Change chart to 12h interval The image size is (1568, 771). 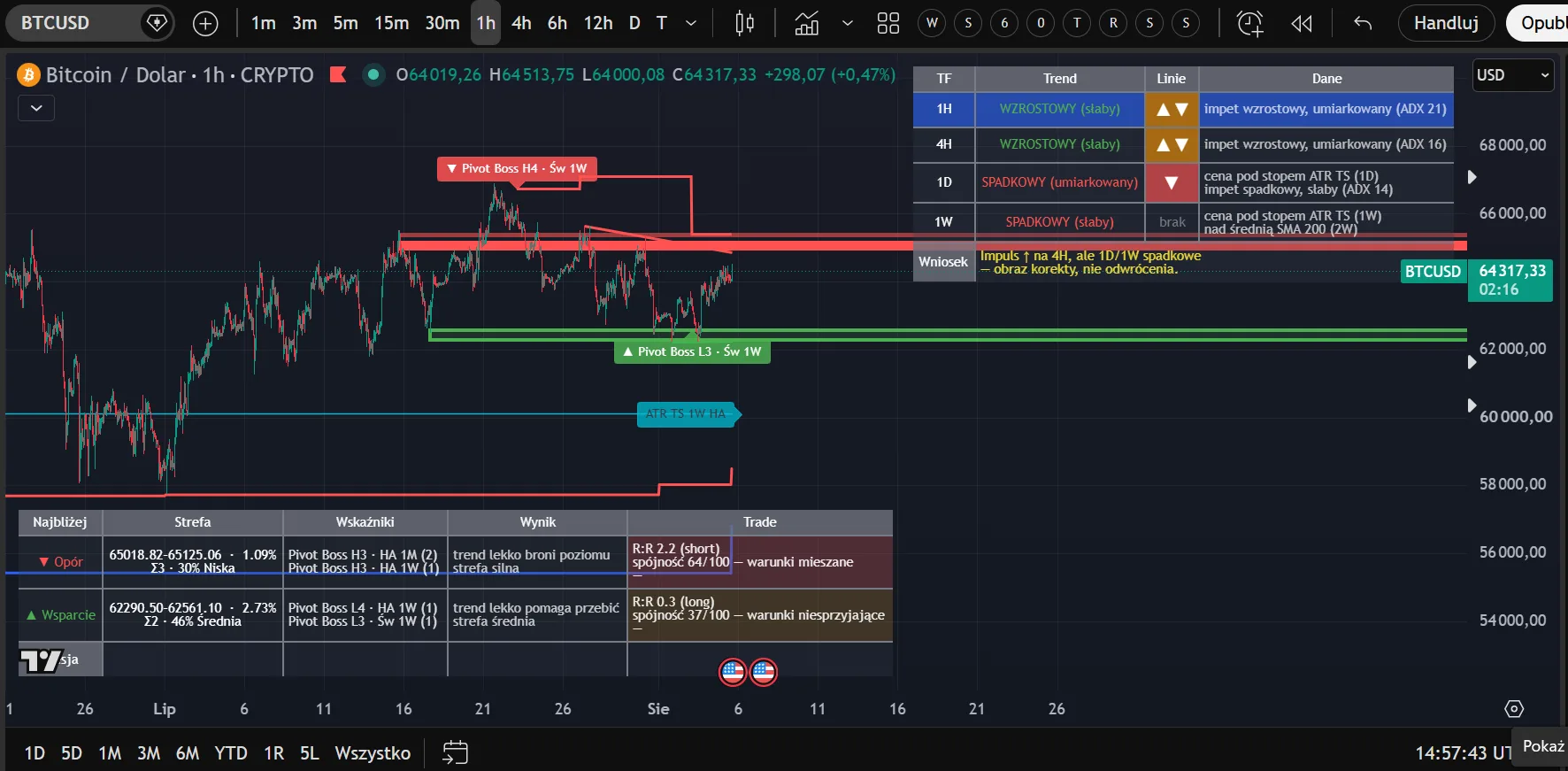click(x=598, y=24)
